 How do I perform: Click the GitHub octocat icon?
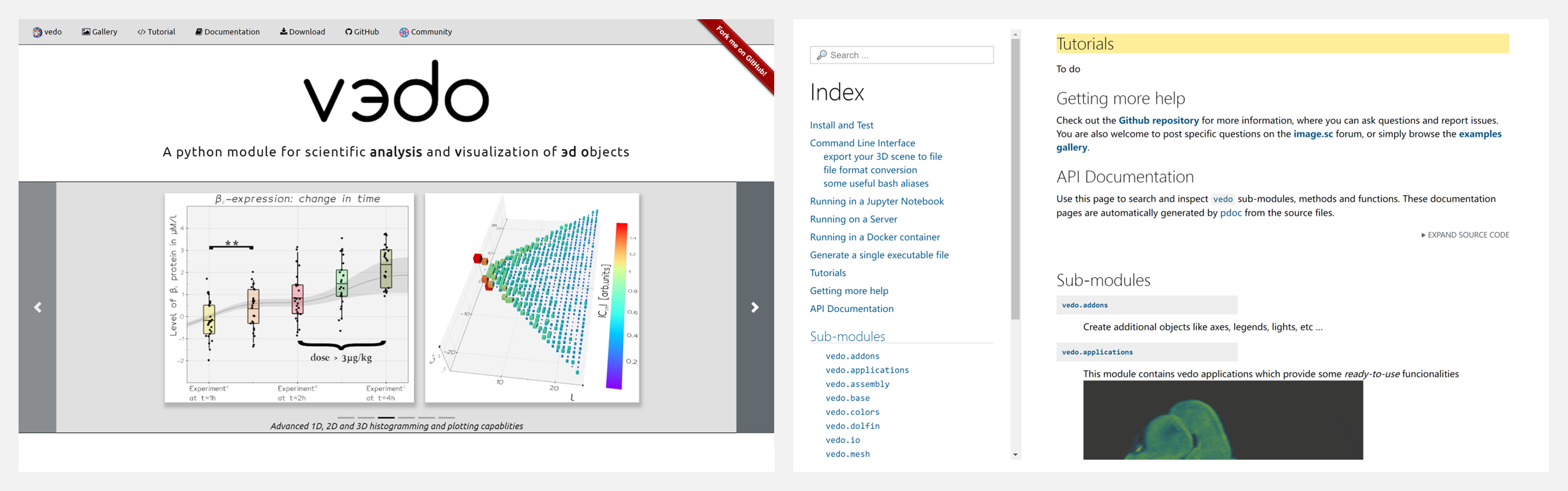(x=349, y=32)
